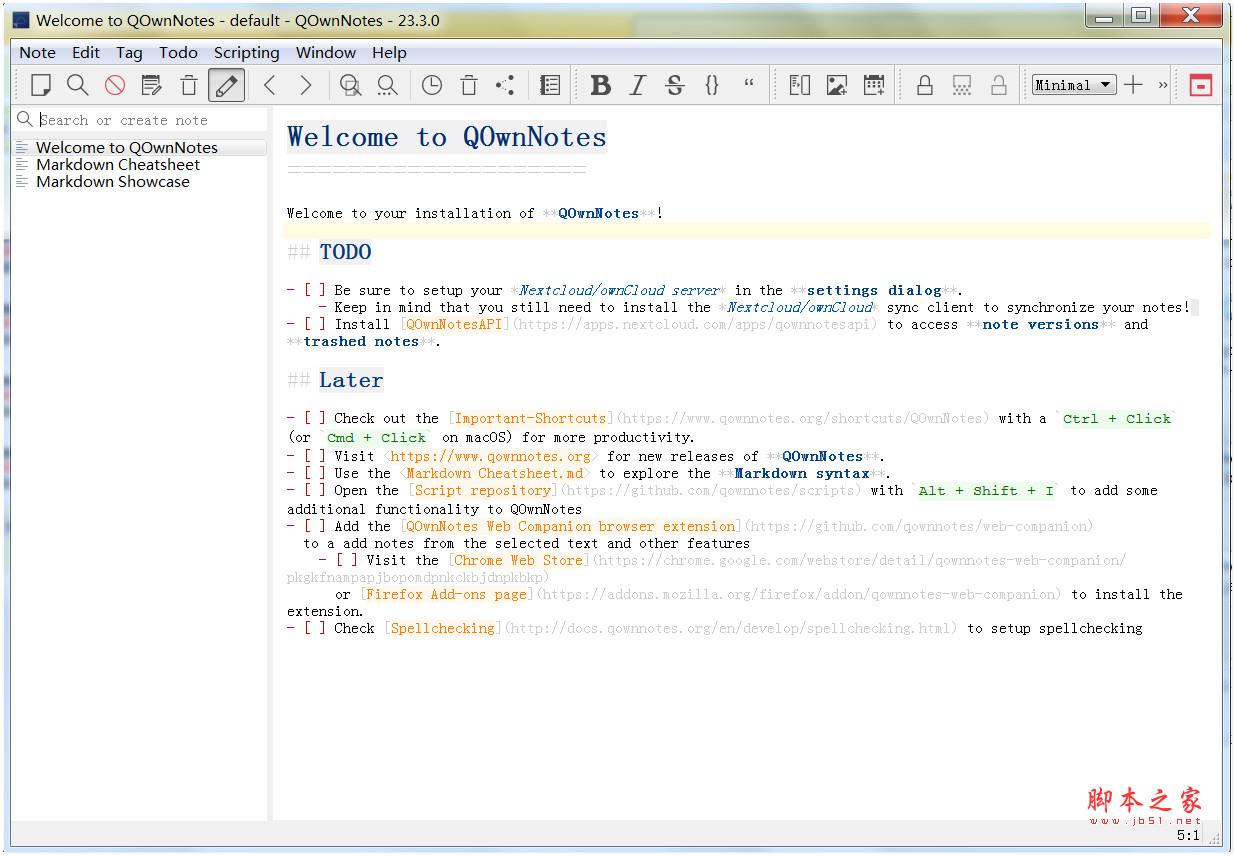Move the current note to trash
The height and width of the screenshot is (856, 1236).
tap(188, 85)
